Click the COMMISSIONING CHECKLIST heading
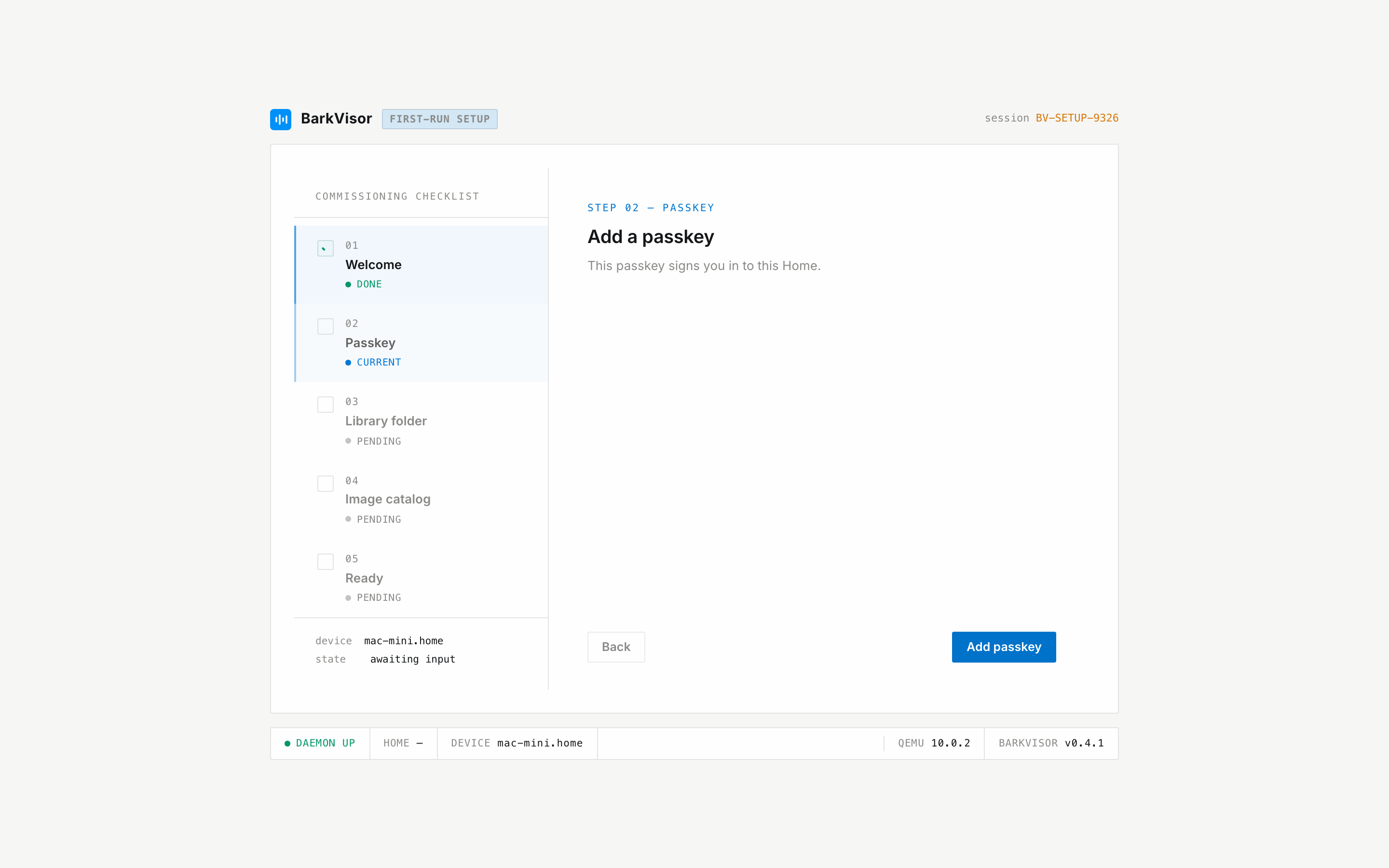 (x=397, y=196)
